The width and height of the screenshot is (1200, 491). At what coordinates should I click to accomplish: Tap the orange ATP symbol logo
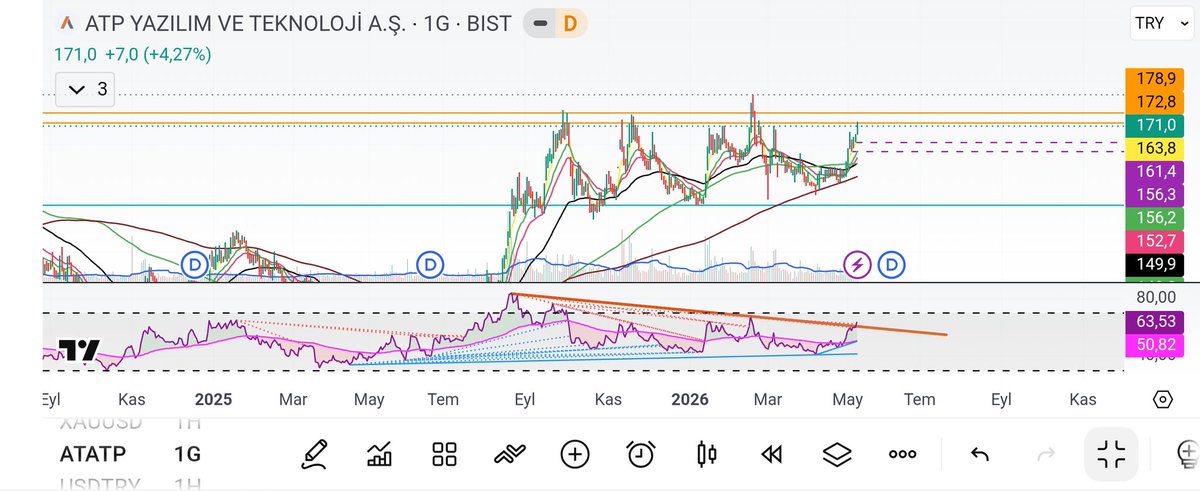[67, 23]
